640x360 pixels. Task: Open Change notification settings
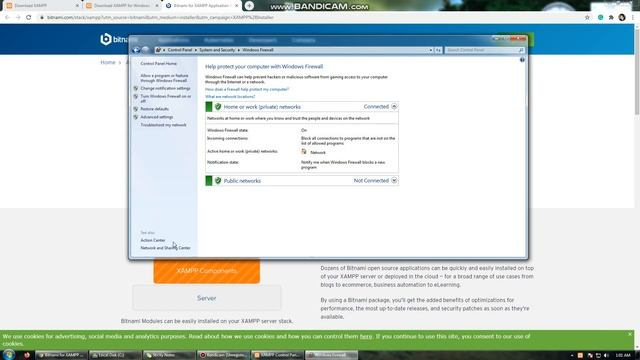(165, 88)
